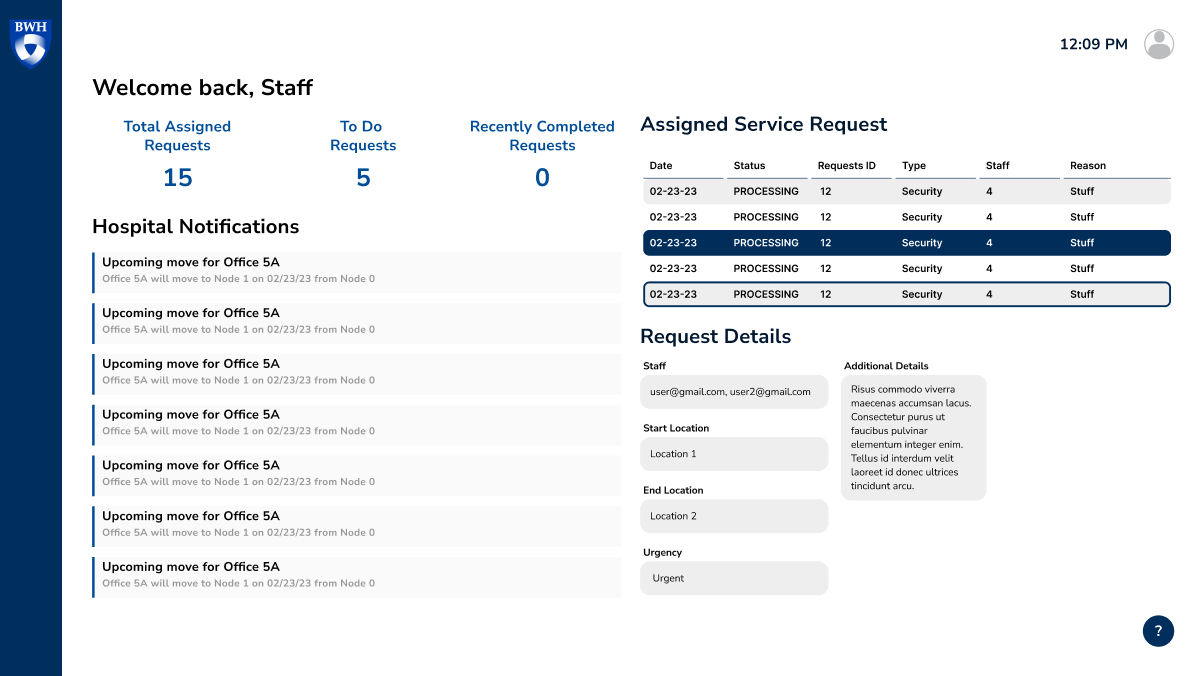This screenshot has width=1202, height=676.
Task: Click the Type column header
Action: (x=914, y=166)
